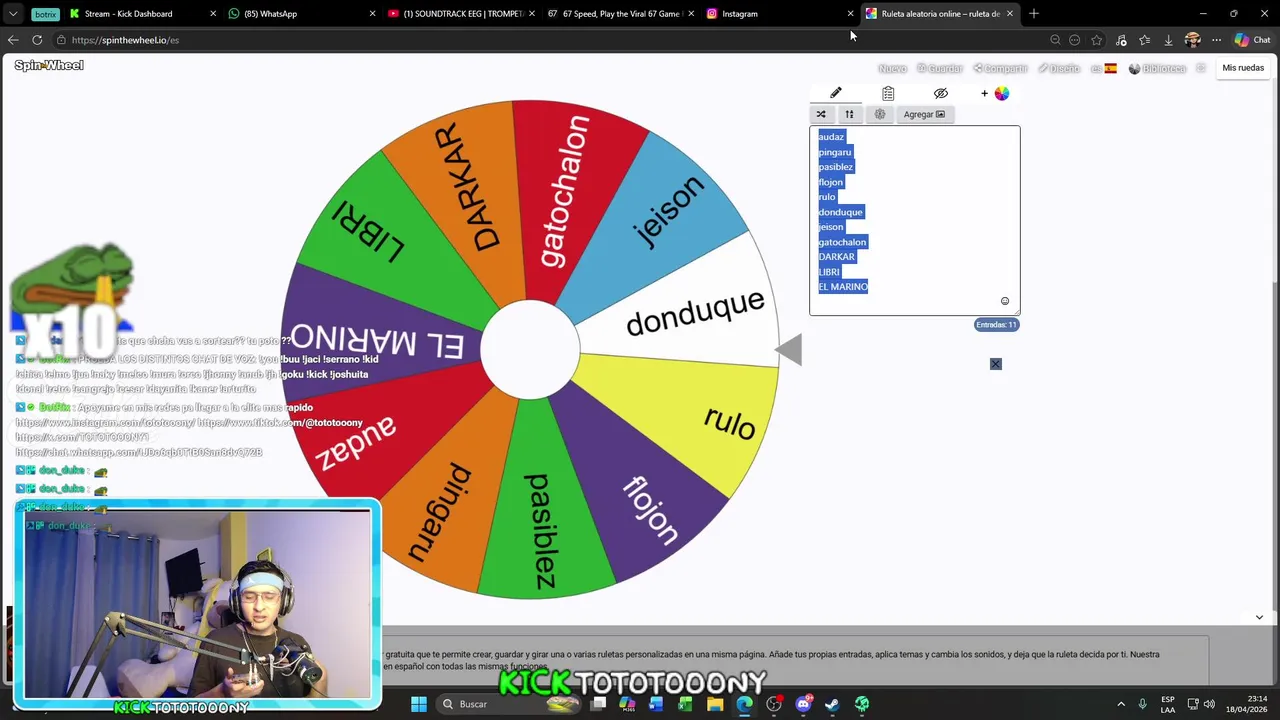The height and width of the screenshot is (720, 1280).
Task: Add a new wheel with the color plus icon
Action: (996, 93)
